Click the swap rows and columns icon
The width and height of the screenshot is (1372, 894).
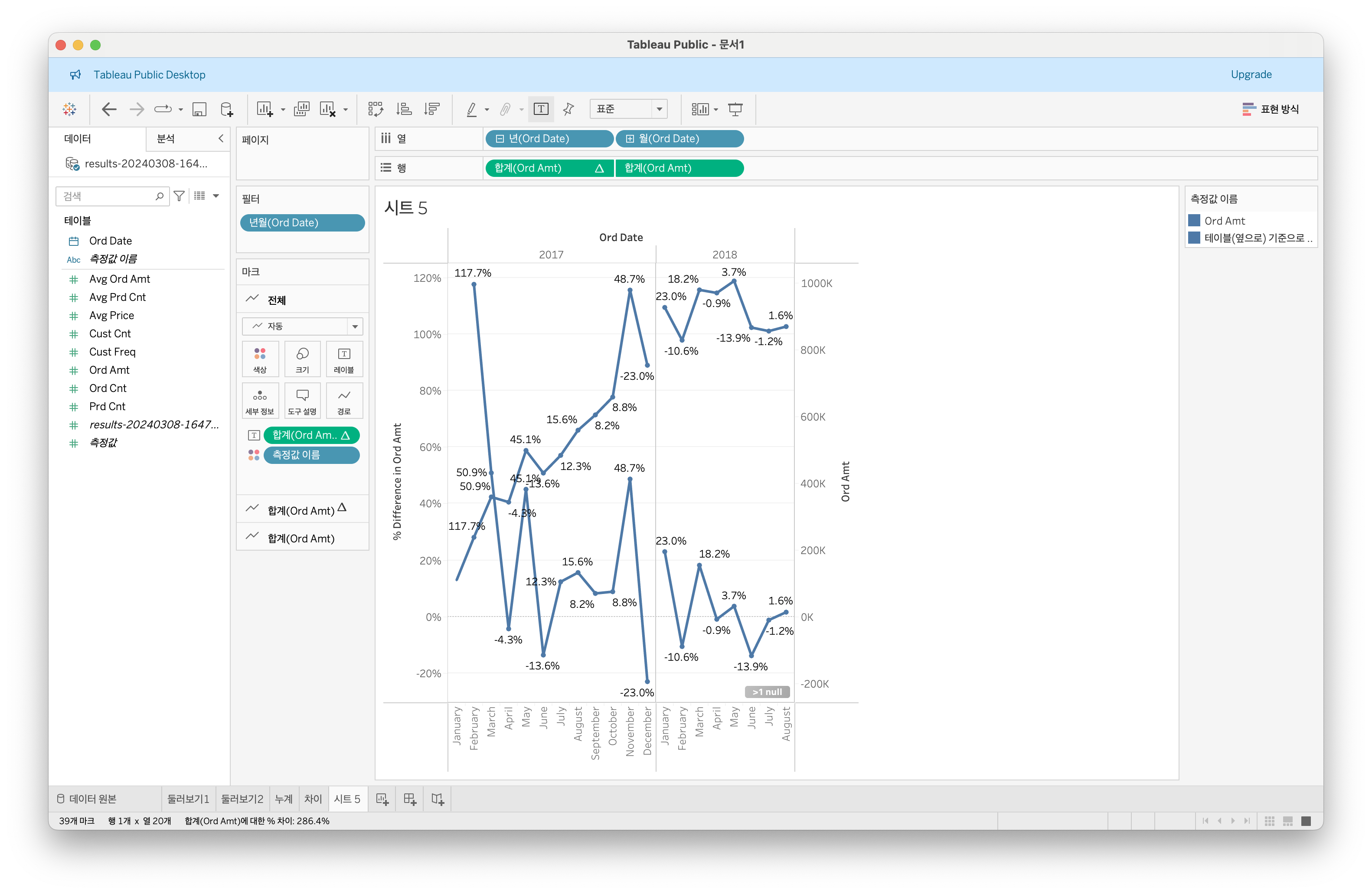tap(375, 109)
